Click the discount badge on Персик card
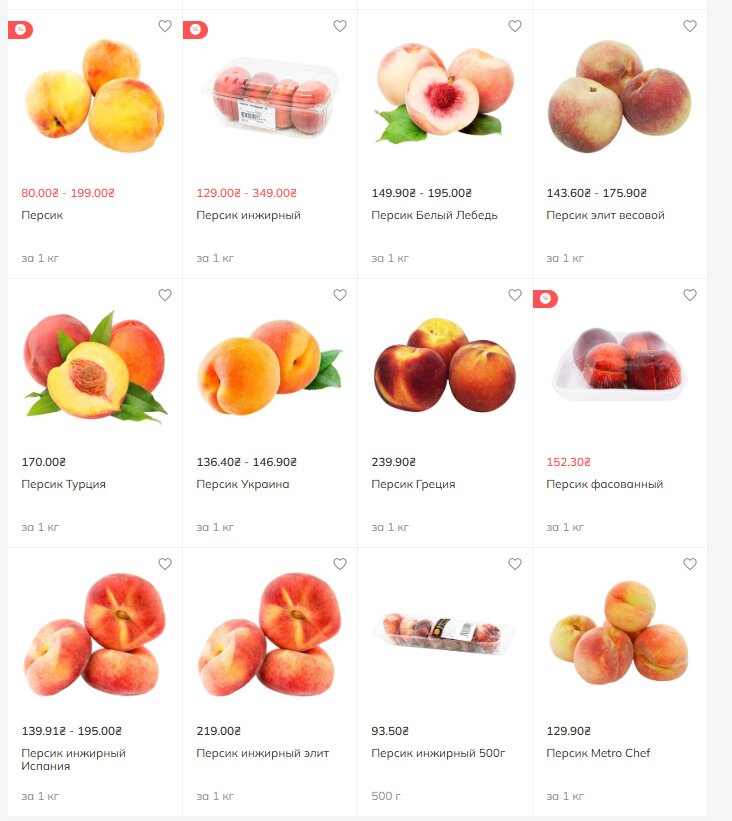This screenshot has width=732, height=821. point(20,30)
